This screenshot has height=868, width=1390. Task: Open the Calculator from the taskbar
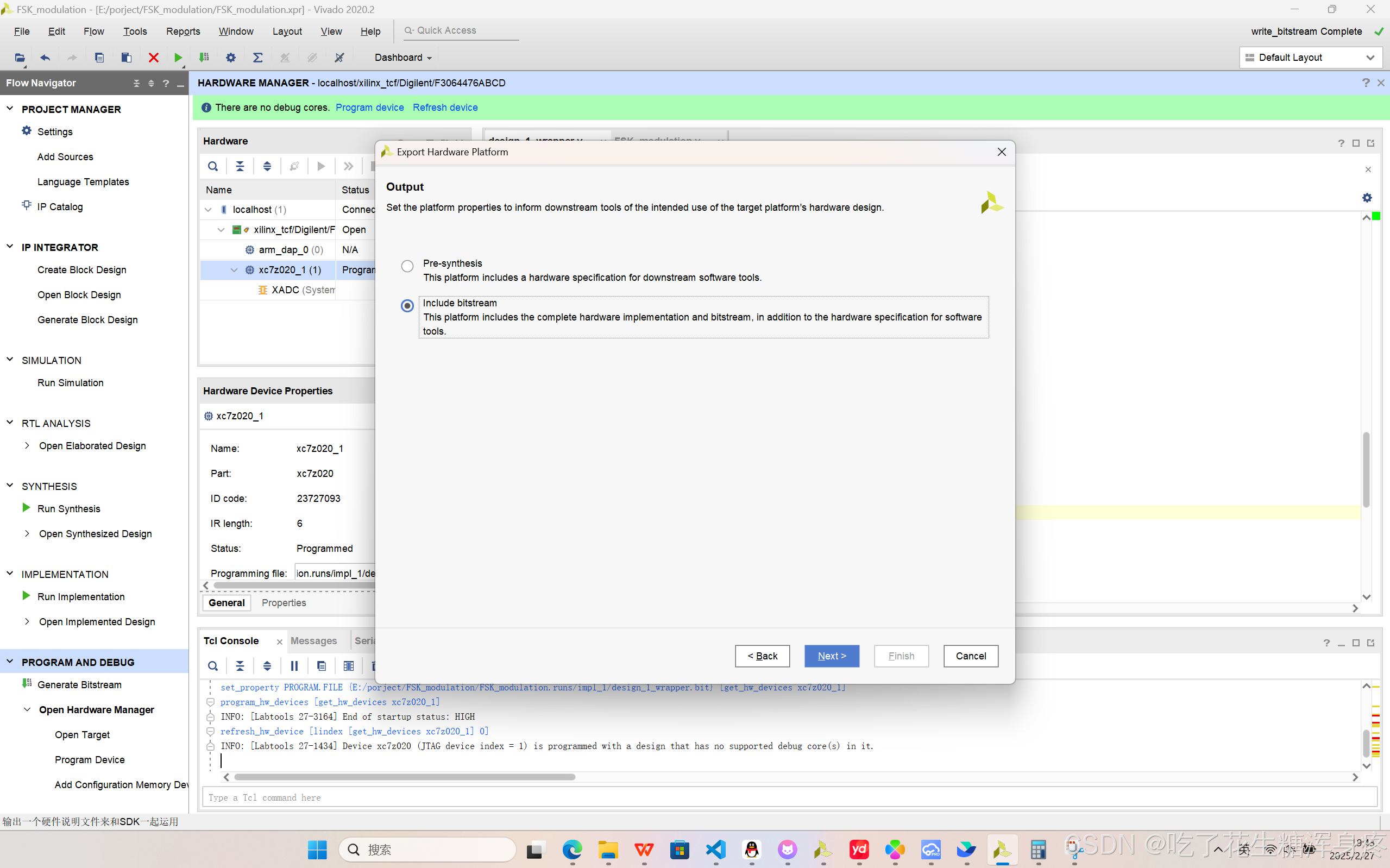tap(1038, 850)
